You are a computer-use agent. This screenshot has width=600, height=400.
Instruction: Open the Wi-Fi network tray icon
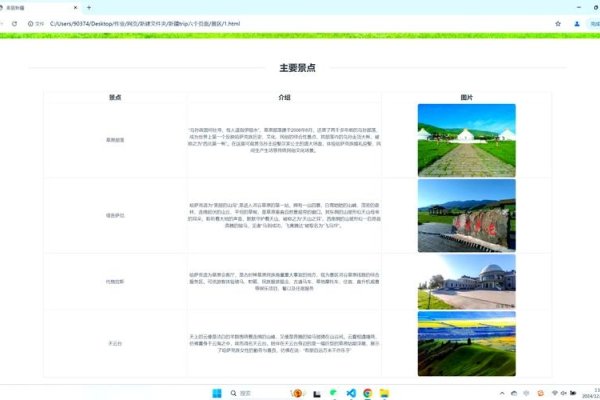pos(555,393)
